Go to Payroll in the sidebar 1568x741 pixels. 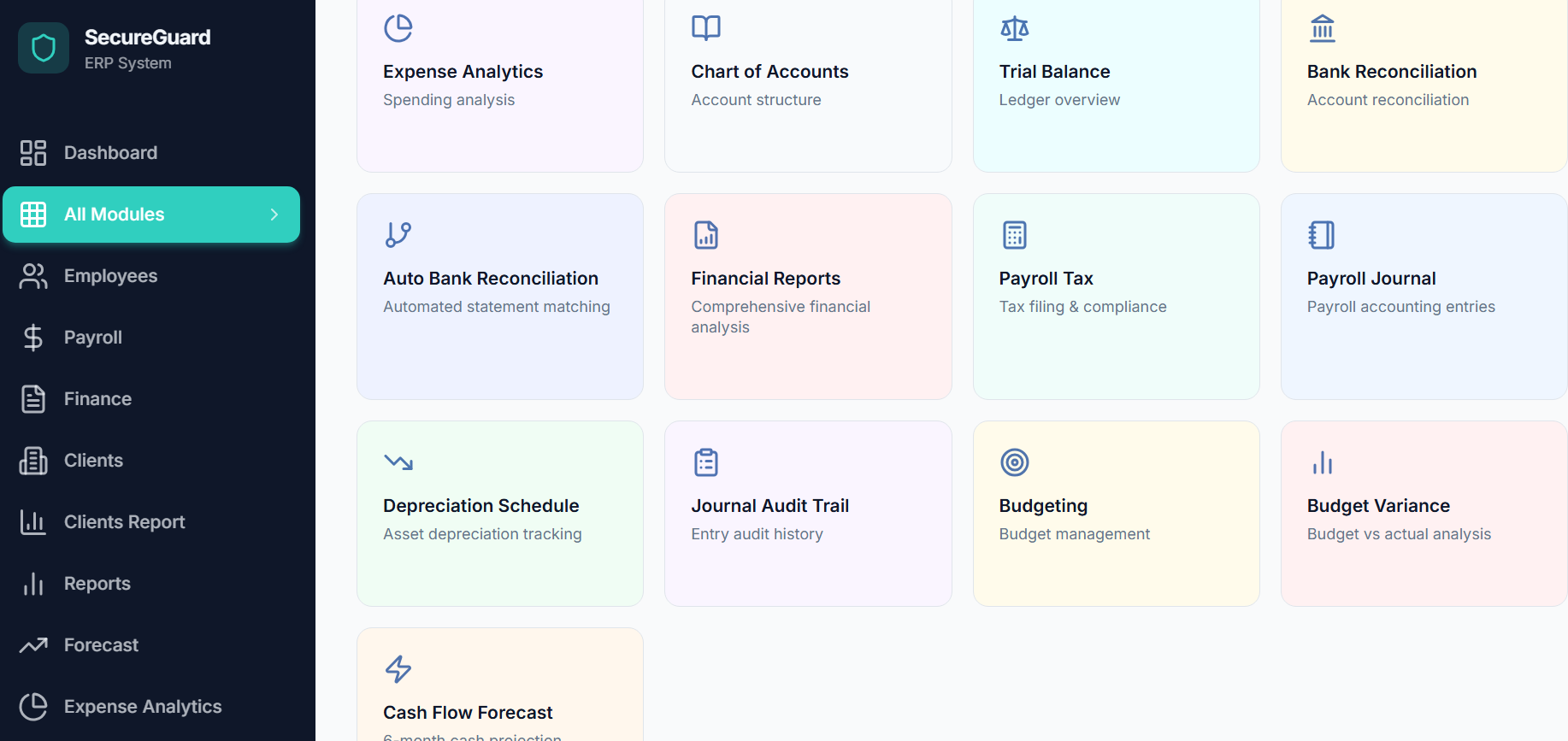tap(151, 338)
